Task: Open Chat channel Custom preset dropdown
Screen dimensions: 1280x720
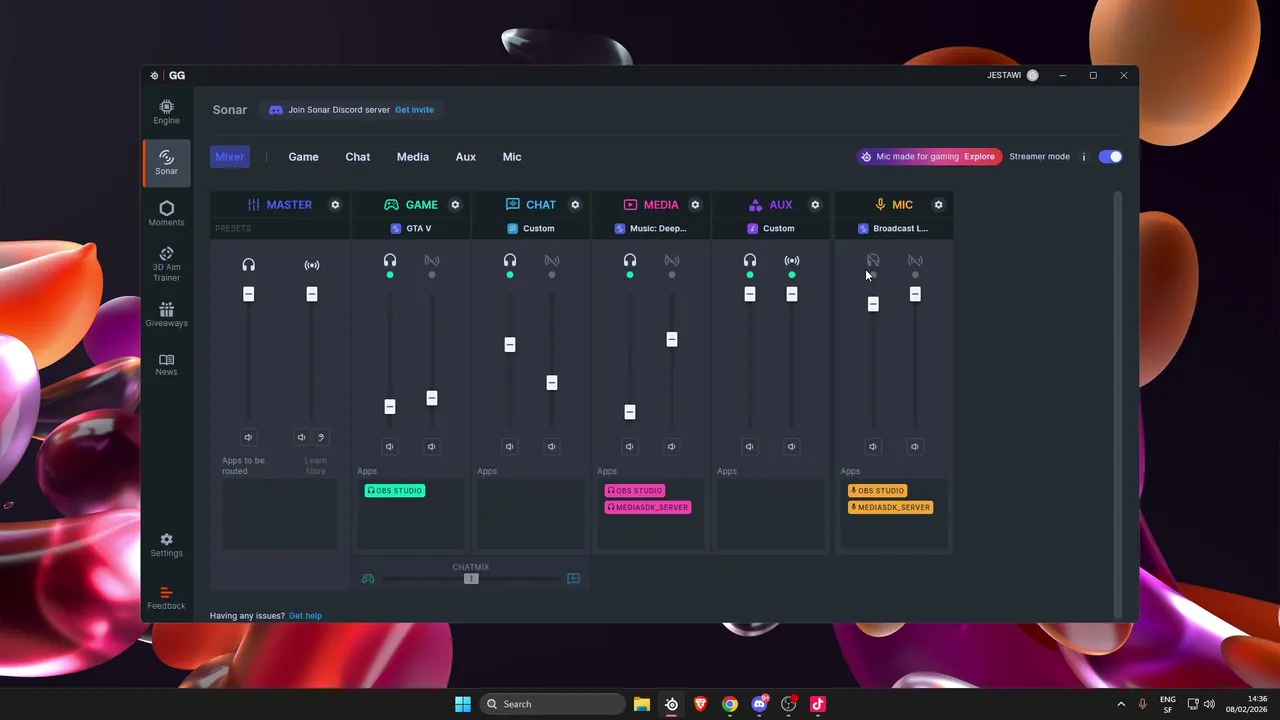Action: pyautogui.click(x=531, y=229)
